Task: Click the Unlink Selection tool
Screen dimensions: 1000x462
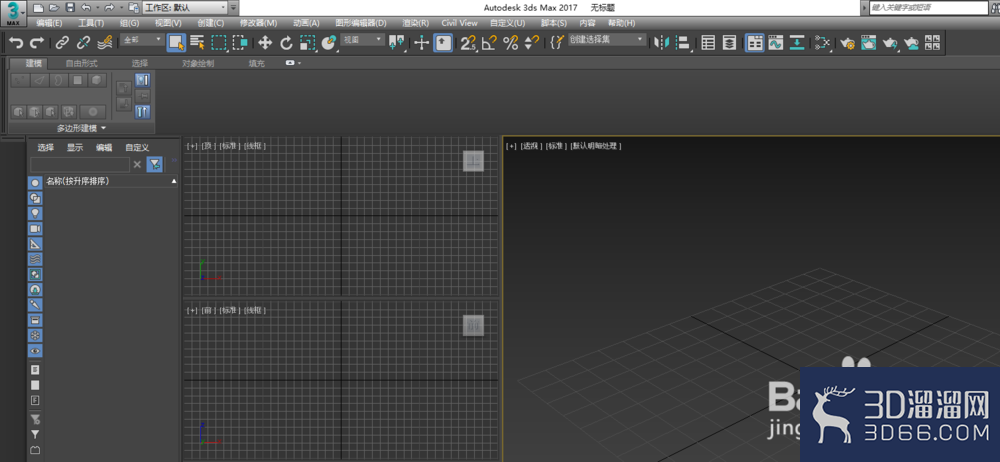Action: pyautogui.click(x=84, y=43)
